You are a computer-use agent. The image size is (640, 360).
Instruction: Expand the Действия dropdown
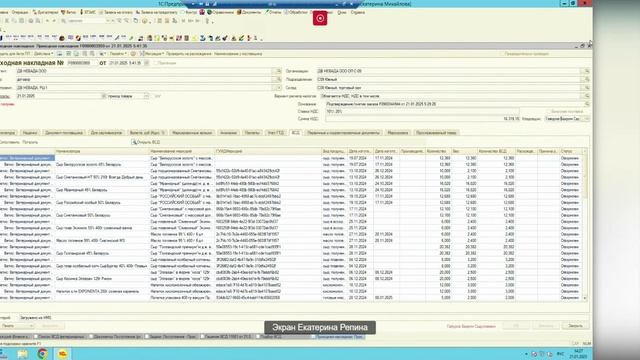point(43,53)
